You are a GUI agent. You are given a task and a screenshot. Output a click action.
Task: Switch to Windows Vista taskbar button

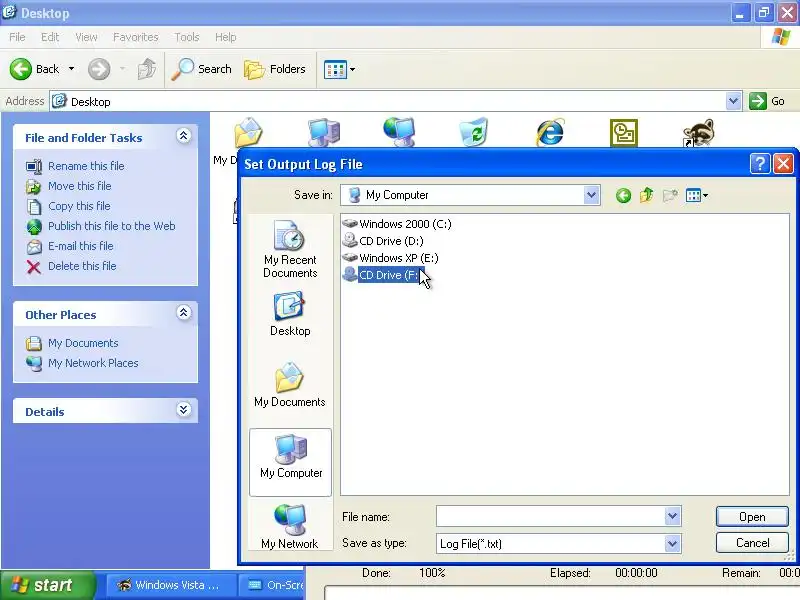click(x=170, y=585)
